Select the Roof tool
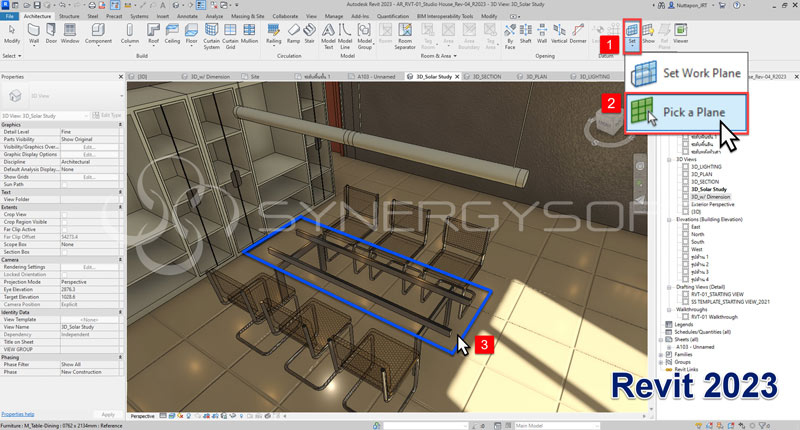Image resolution: width=800 pixels, height=430 pixels. click(x=153, y=34)
